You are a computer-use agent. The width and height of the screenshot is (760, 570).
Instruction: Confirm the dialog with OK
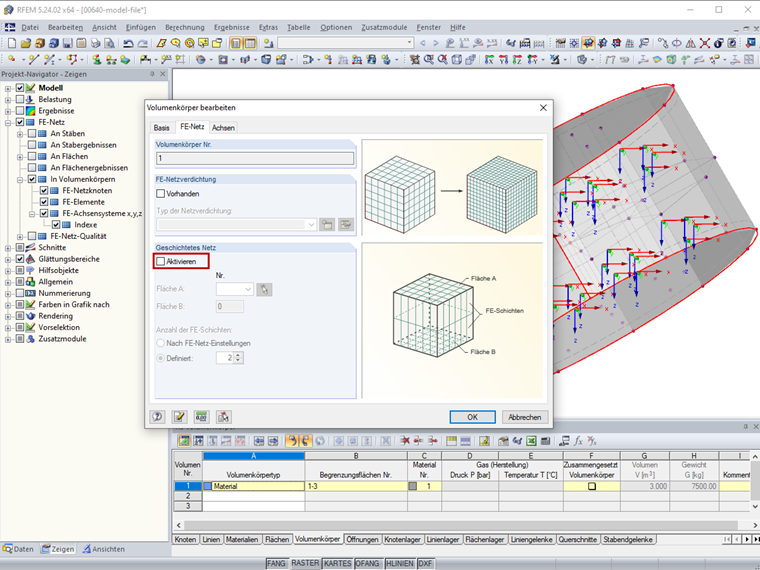click(x=472, y=417)
